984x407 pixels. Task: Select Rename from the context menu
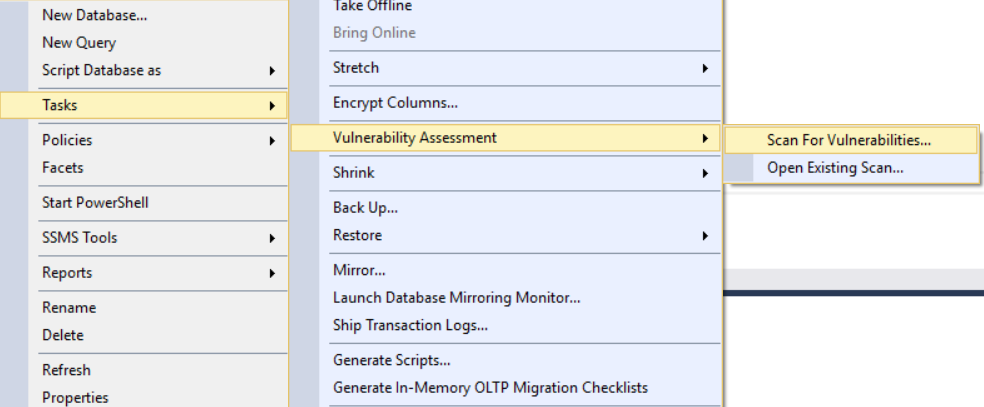tap(69, 308)
